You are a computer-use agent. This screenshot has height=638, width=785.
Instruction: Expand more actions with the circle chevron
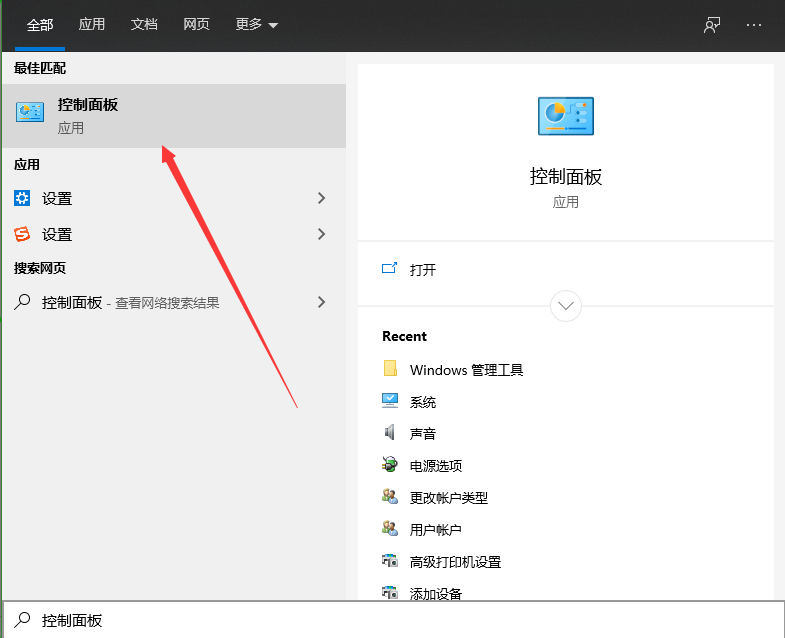click(566, 305)
